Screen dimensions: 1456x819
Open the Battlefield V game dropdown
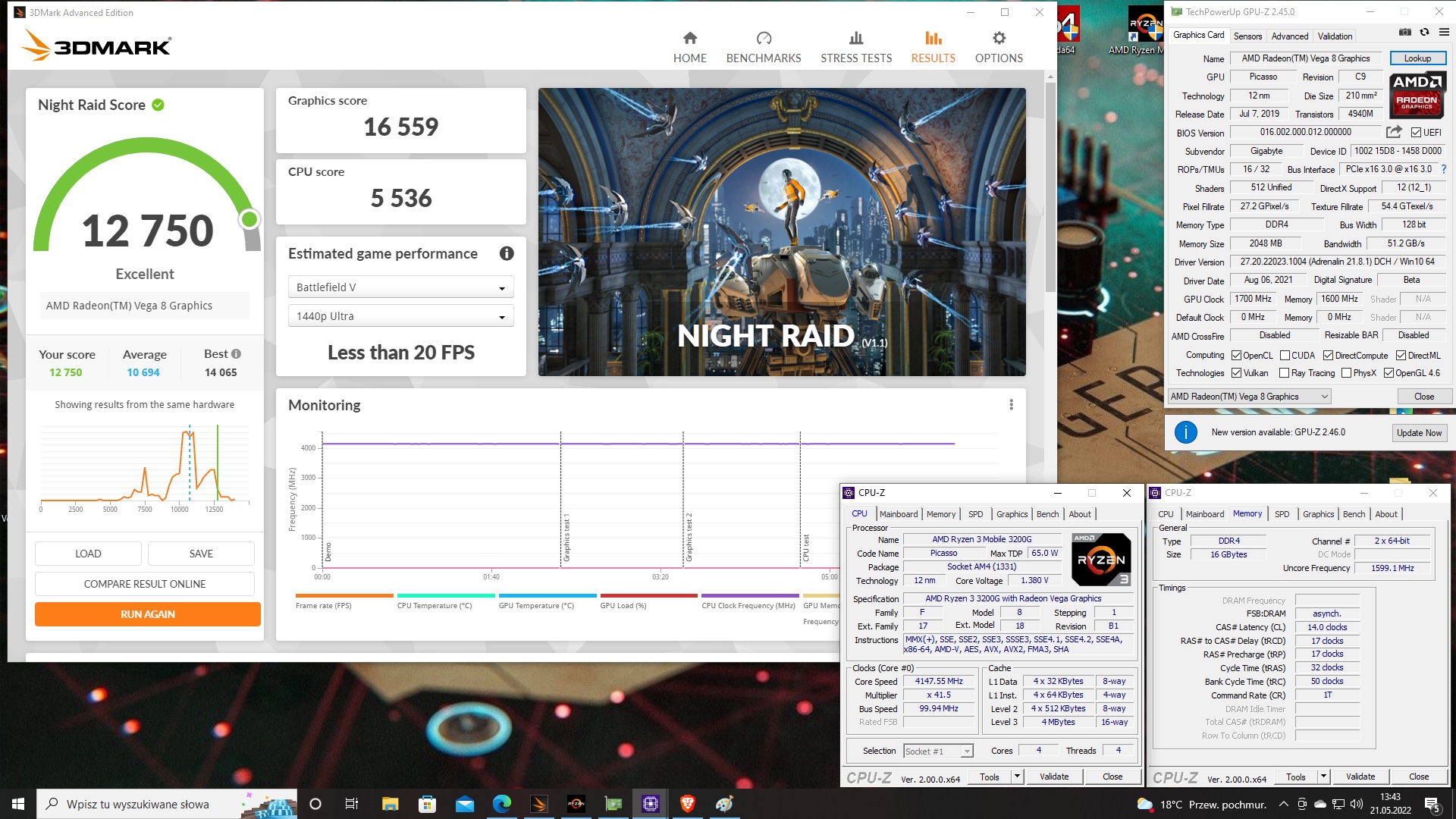click(400, 287)
